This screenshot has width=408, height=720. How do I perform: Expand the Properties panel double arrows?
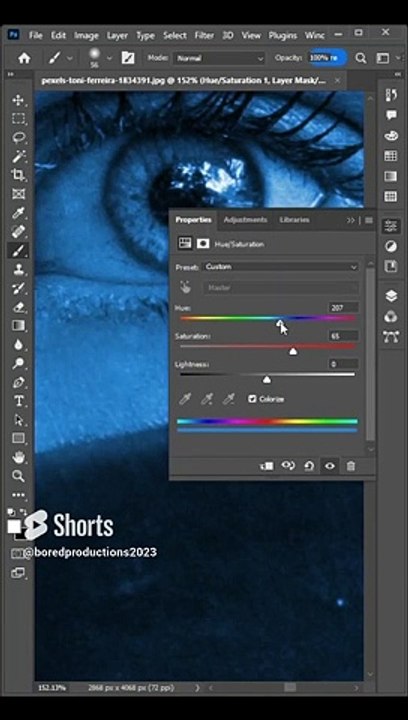(x=351, y=220)
